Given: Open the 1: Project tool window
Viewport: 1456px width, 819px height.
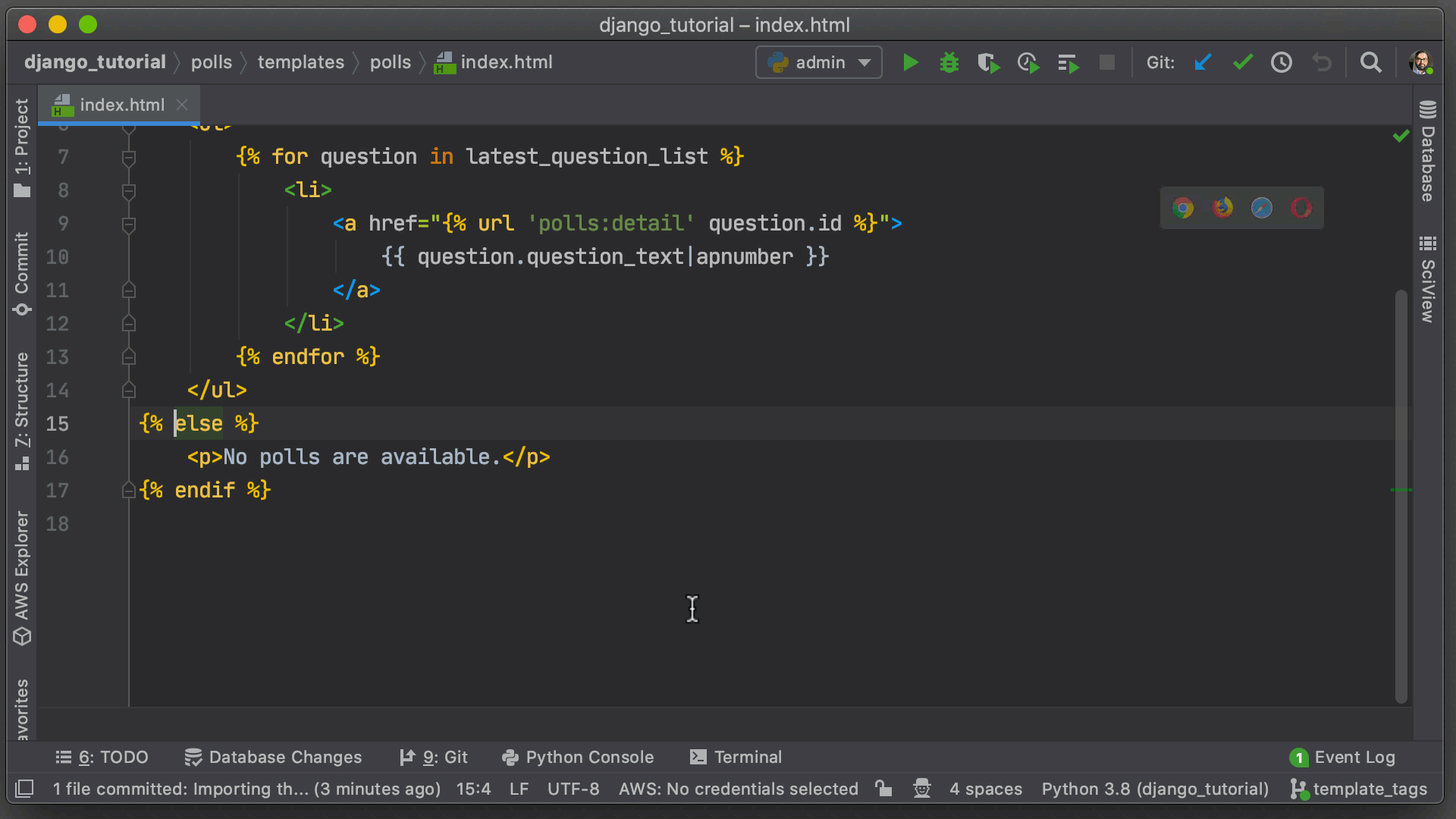Looking at the screenshot, I should (x=22, y=148).
